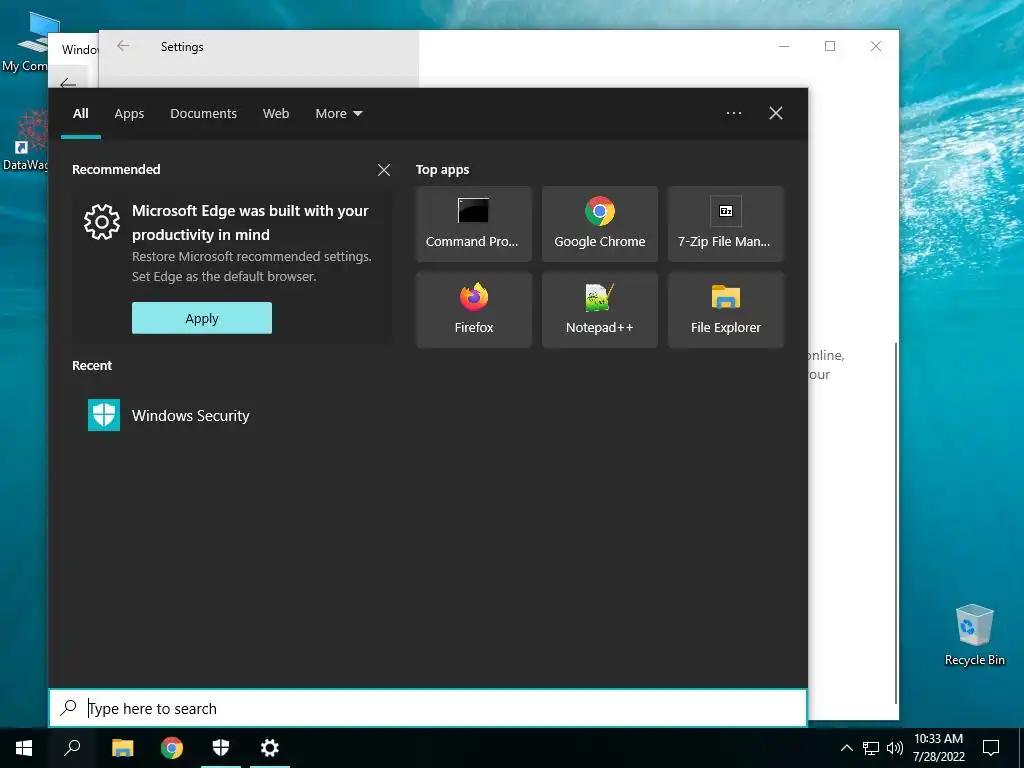Open the Windows Start menu
The width and height of the screenshot is (1024, 768).
[24, 748]
